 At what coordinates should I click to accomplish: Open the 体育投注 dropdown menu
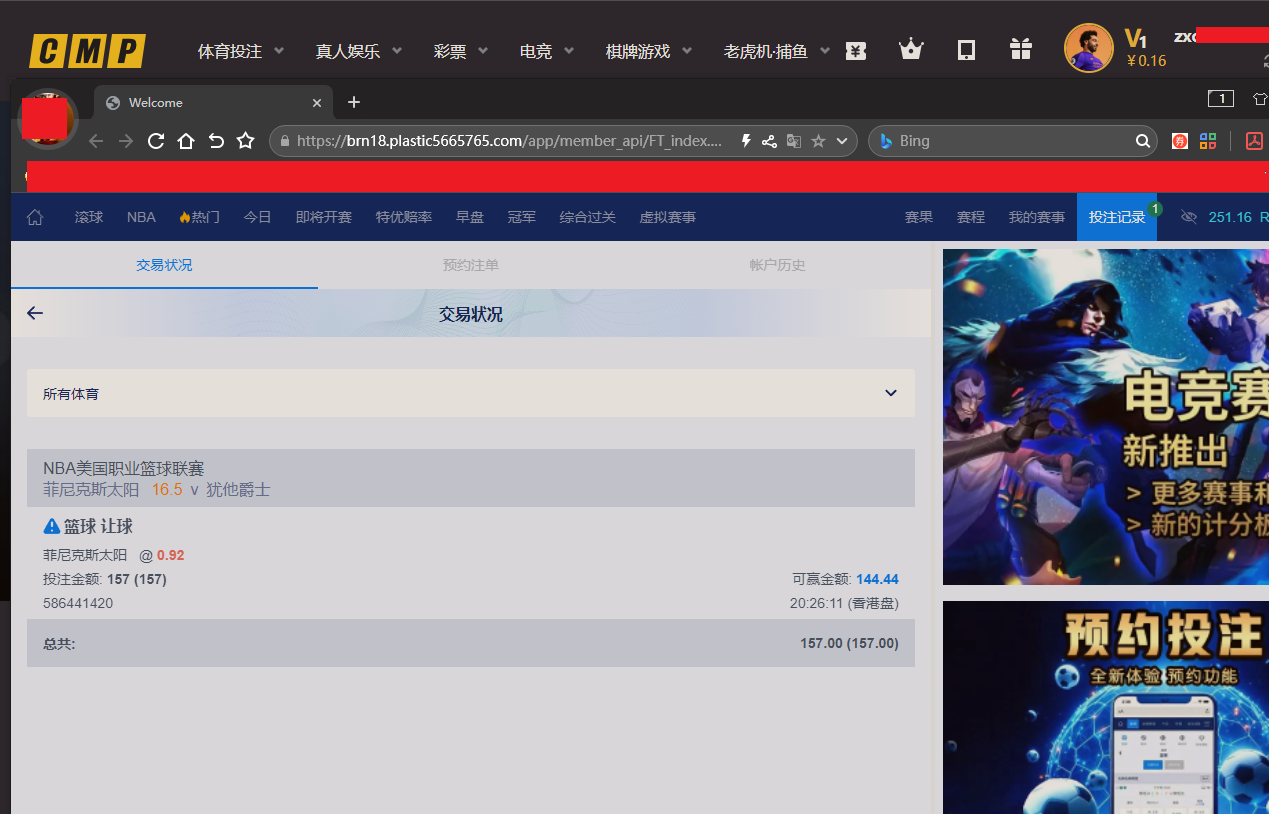[x=240, y=51]
